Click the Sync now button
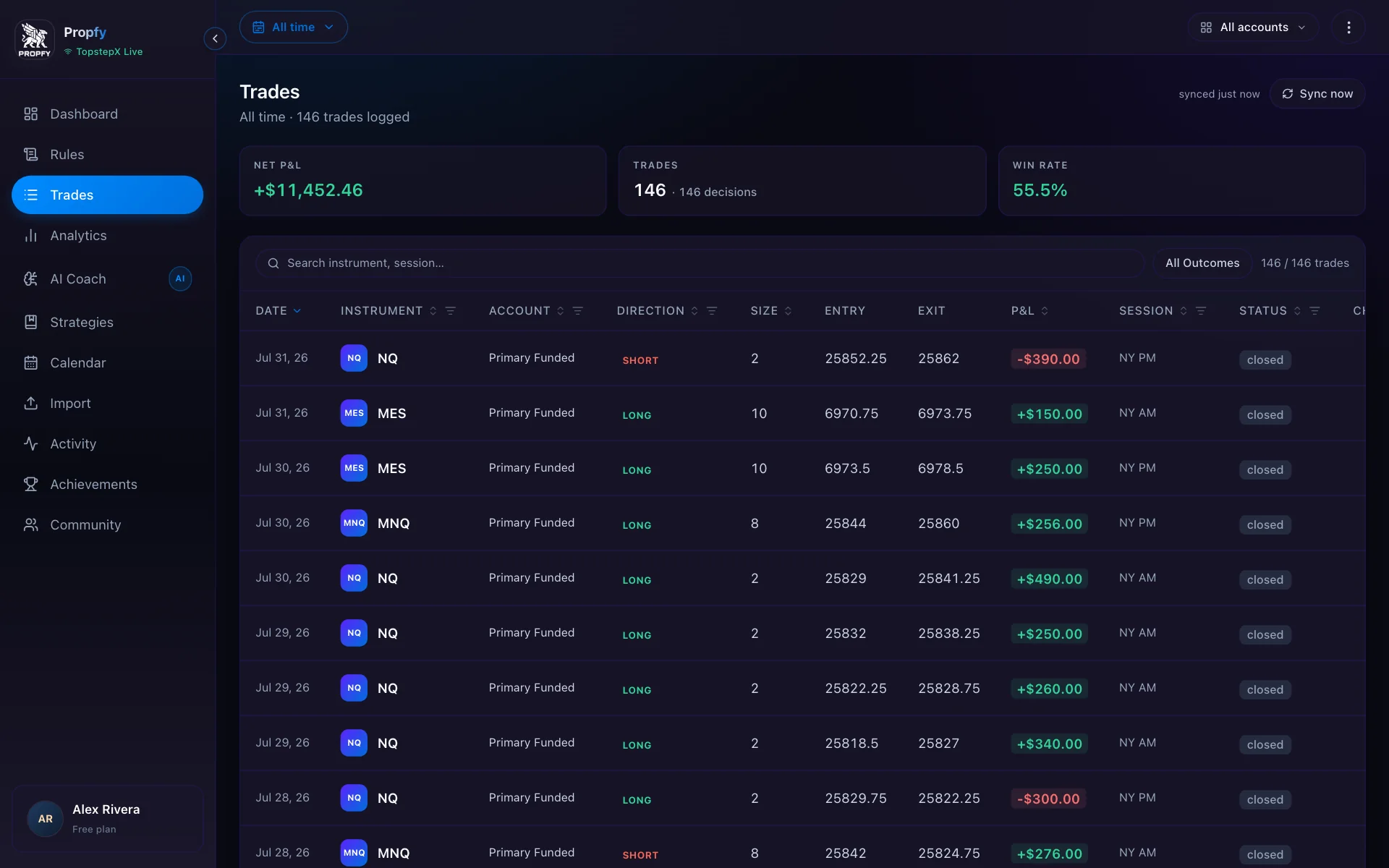Image resolution: width=1389 pixels, height=868 pixels. coord(1317,94)
